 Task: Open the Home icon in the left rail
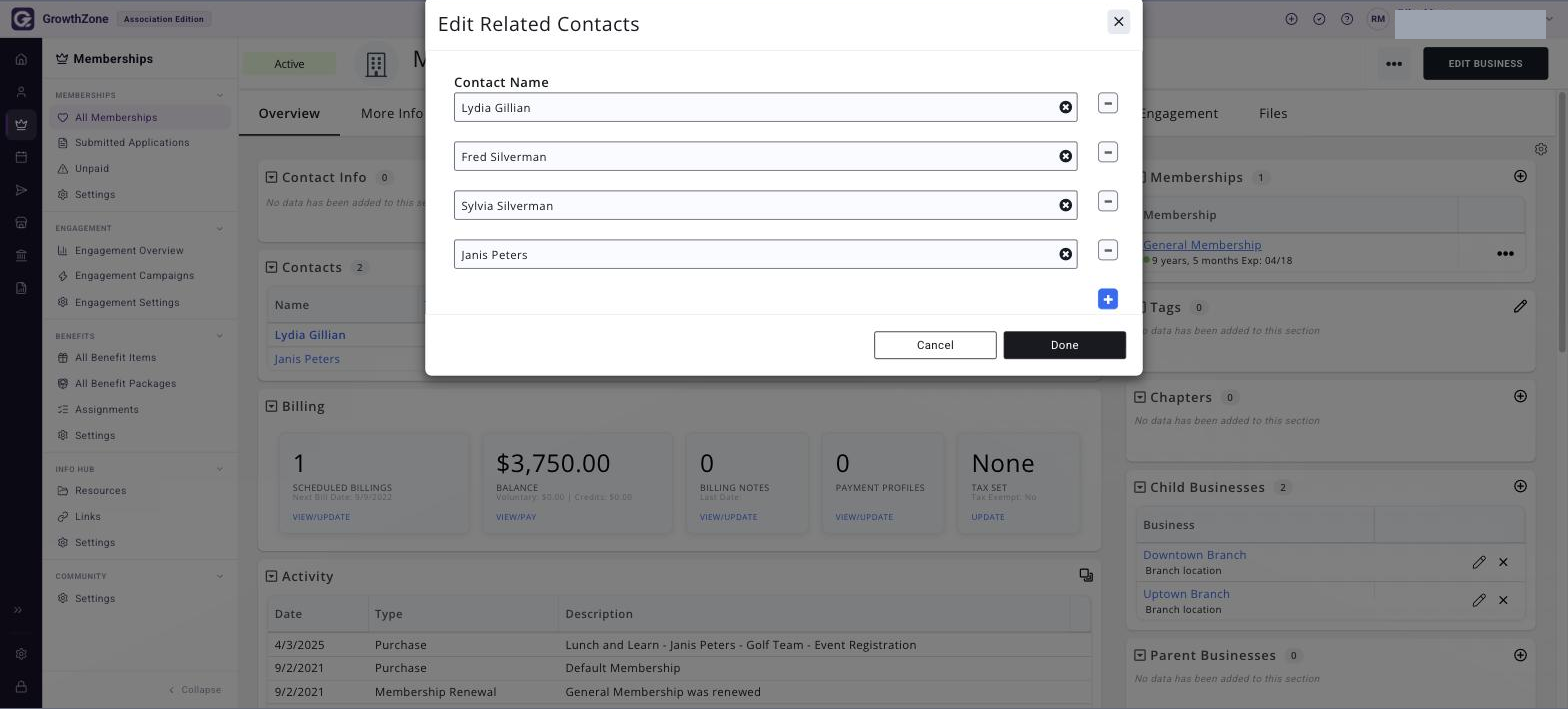[x=21, y=59]
